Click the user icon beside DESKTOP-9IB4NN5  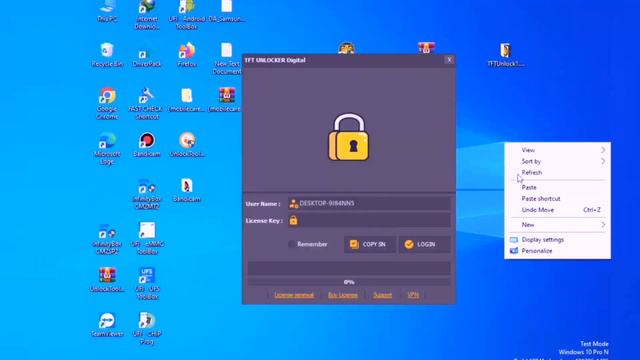(x=293, y=203)
